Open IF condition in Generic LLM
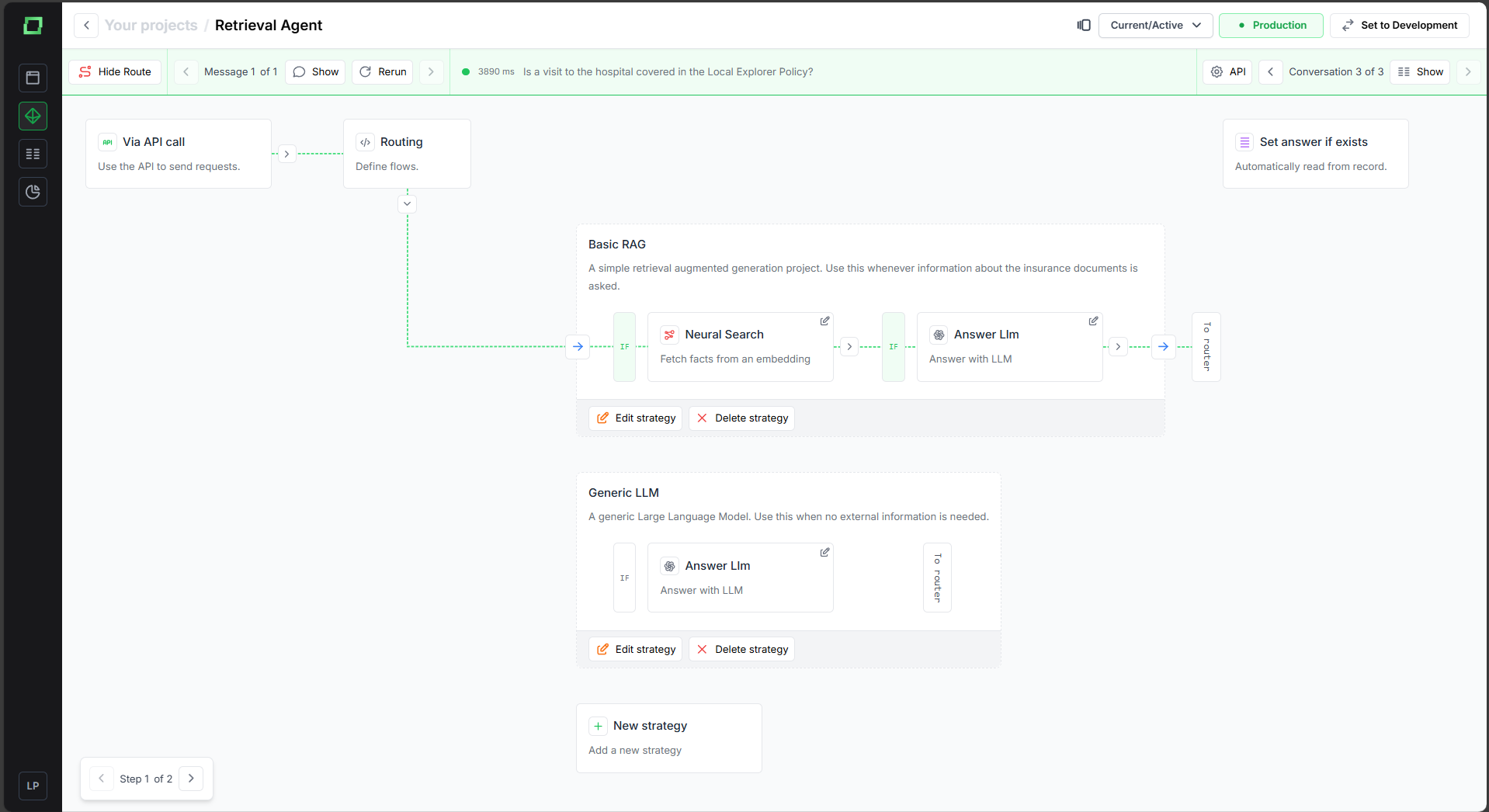This screenshot has height=812, width=1489. pyautogui.click(x=624, y=578)
